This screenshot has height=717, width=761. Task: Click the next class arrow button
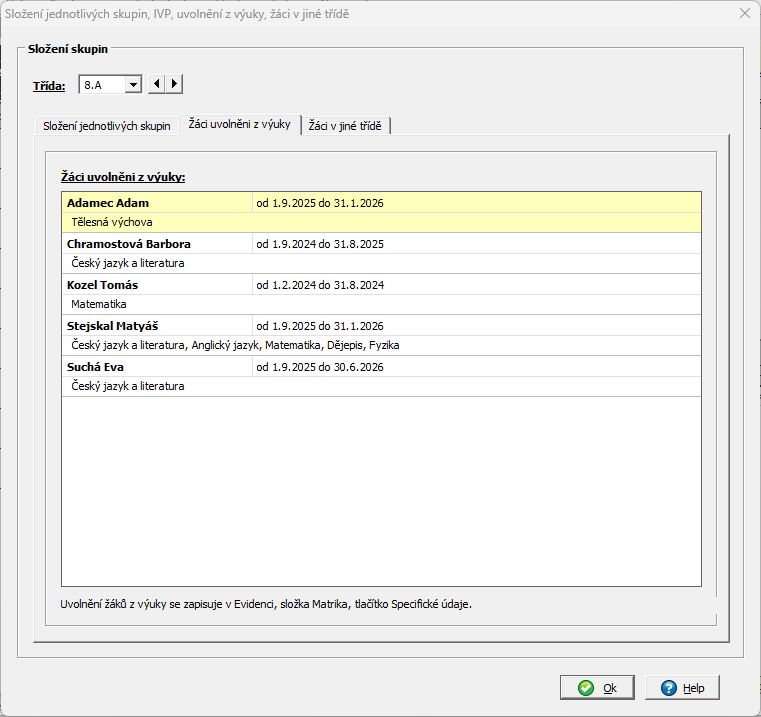[x=174, y=85]
